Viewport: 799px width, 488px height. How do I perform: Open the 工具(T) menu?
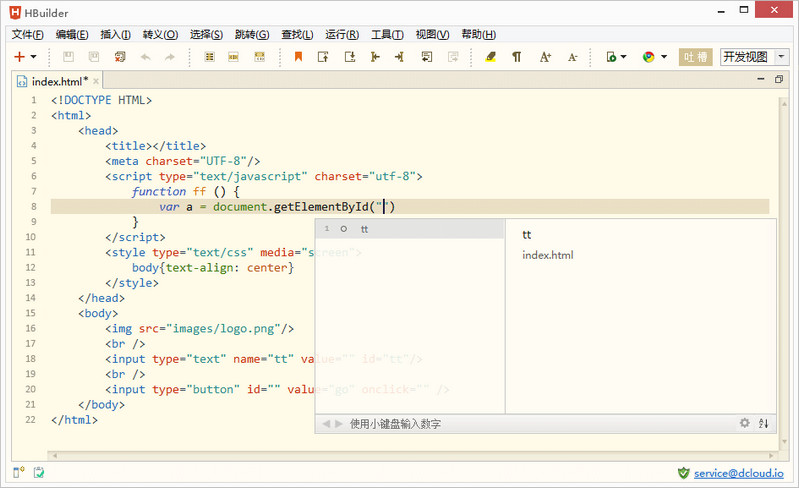pos(387,34)
